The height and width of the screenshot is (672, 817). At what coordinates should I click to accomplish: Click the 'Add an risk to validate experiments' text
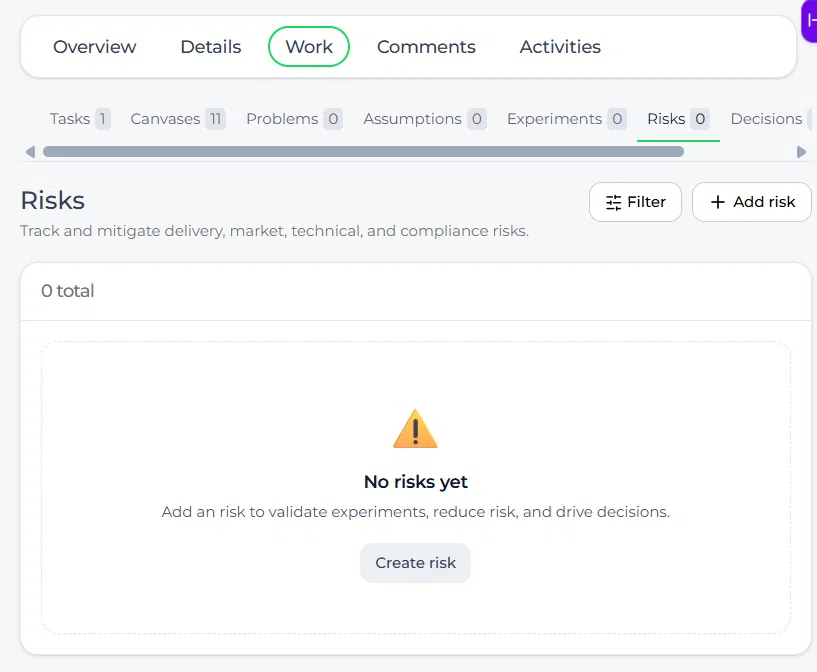click(x=416, y=512)
